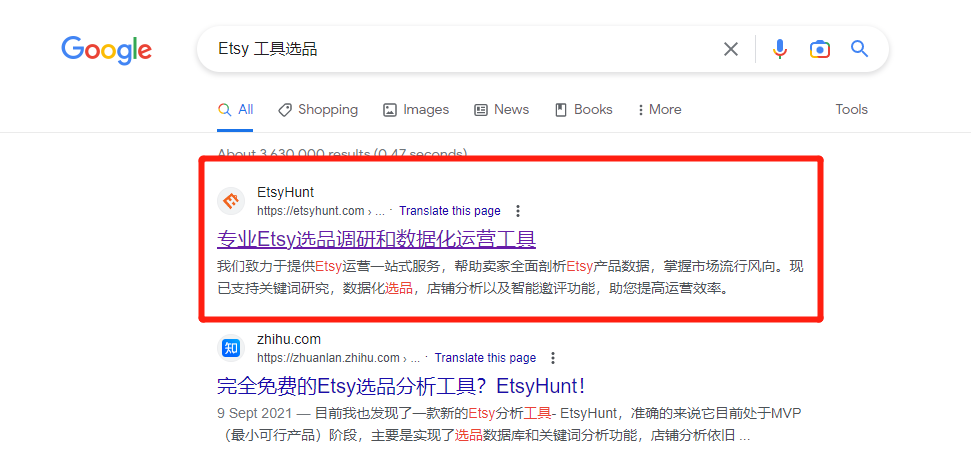Click the EtsyHunt snippet starting 我们致力于提供
971x476 pixels.
click(x=511, y=277)
